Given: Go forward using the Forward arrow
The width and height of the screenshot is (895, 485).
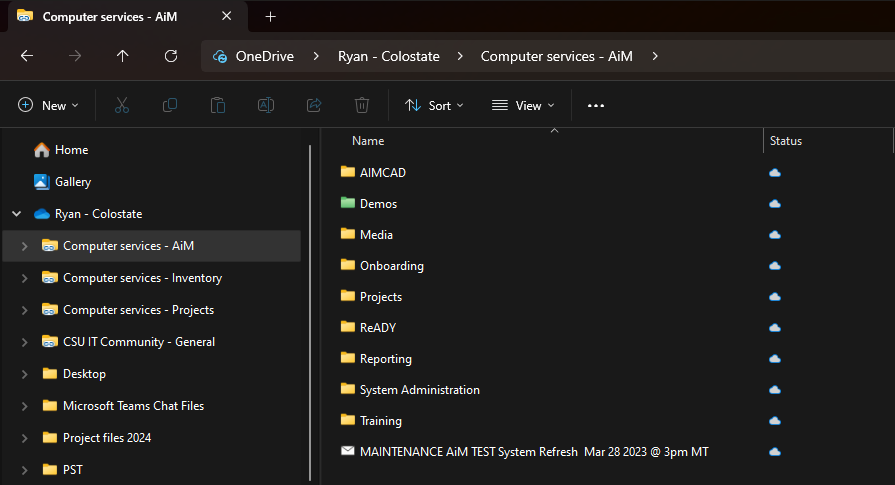Looking at the screenshot, I should click(x=75, y=56).
